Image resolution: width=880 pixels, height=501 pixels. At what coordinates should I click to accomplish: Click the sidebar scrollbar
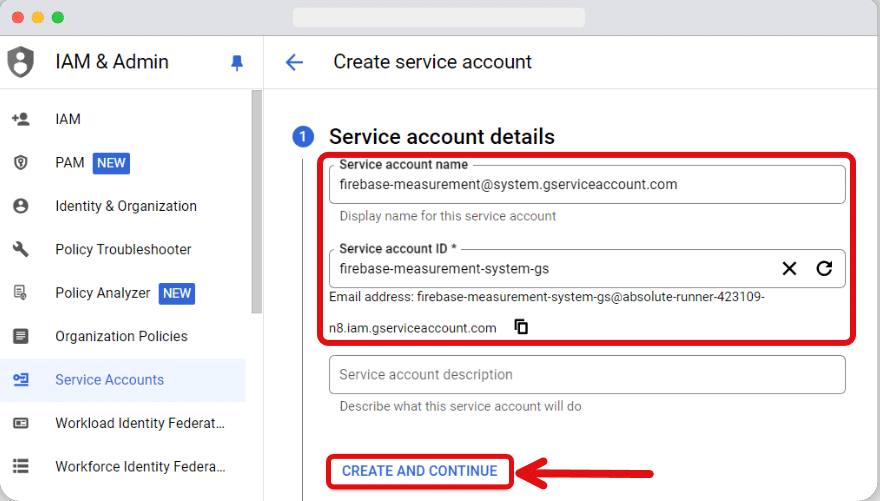click(x=256, y=202)
